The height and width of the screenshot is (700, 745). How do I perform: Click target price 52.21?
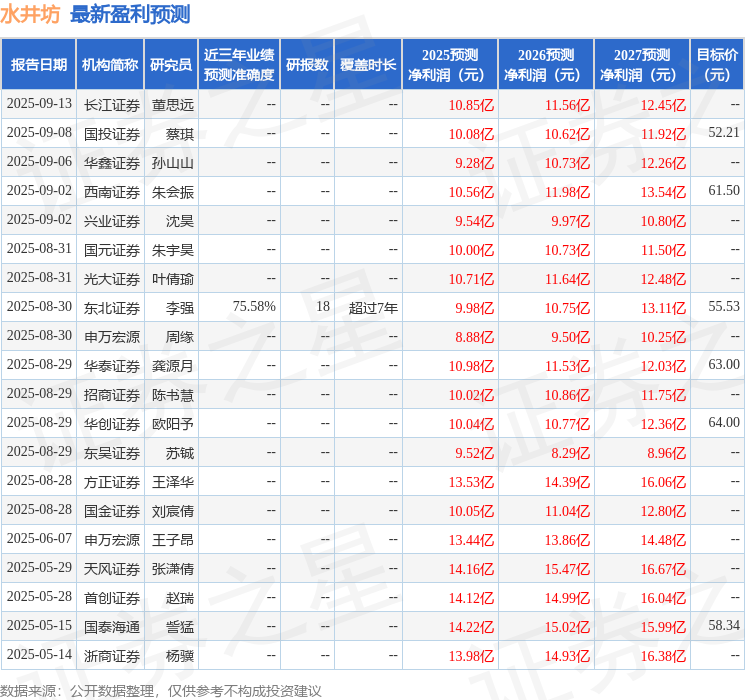coord(724,133)
